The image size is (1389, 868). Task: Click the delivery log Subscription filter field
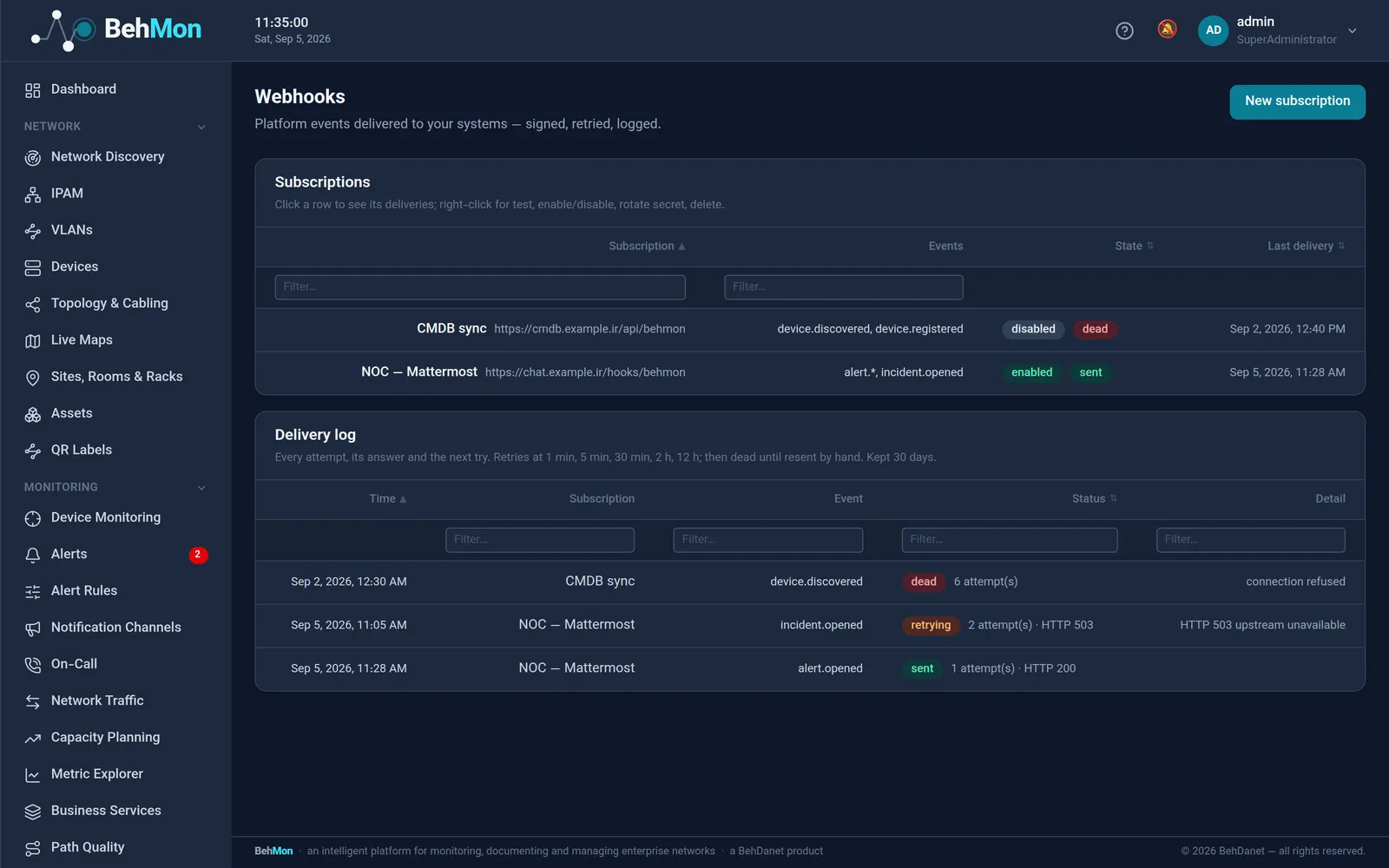click(x=540, y=540)
